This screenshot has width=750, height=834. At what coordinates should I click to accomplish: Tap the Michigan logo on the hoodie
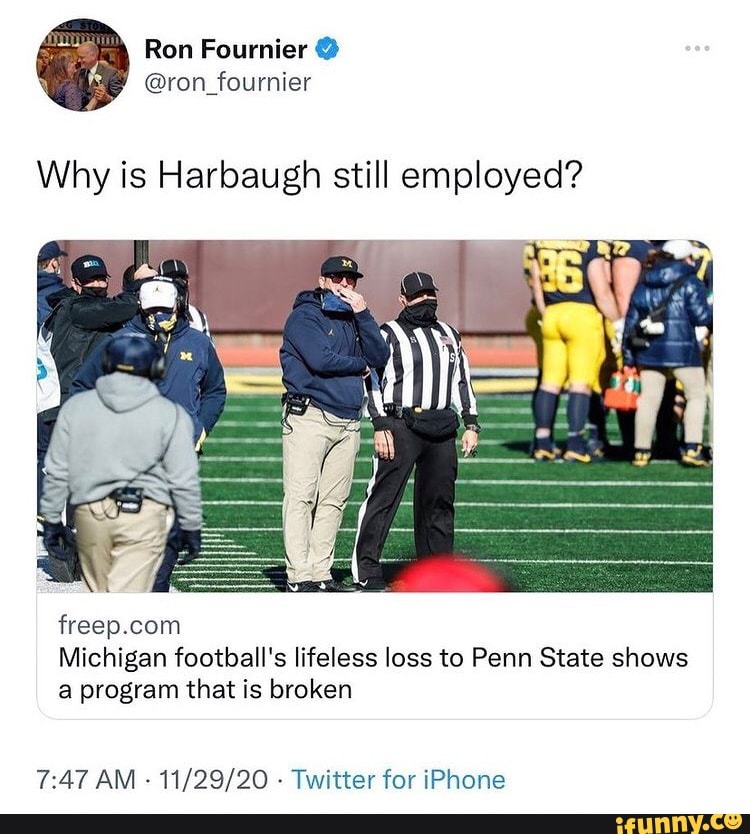[185, 355]
